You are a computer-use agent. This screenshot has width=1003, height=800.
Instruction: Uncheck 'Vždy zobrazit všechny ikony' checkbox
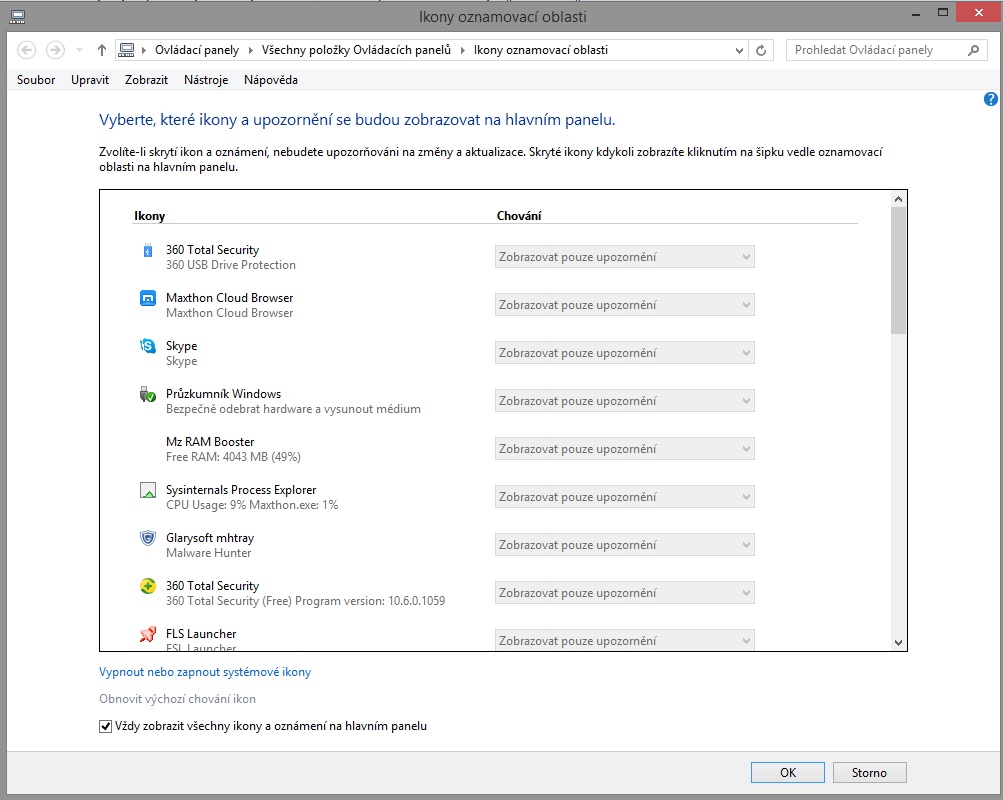point(106,727)
